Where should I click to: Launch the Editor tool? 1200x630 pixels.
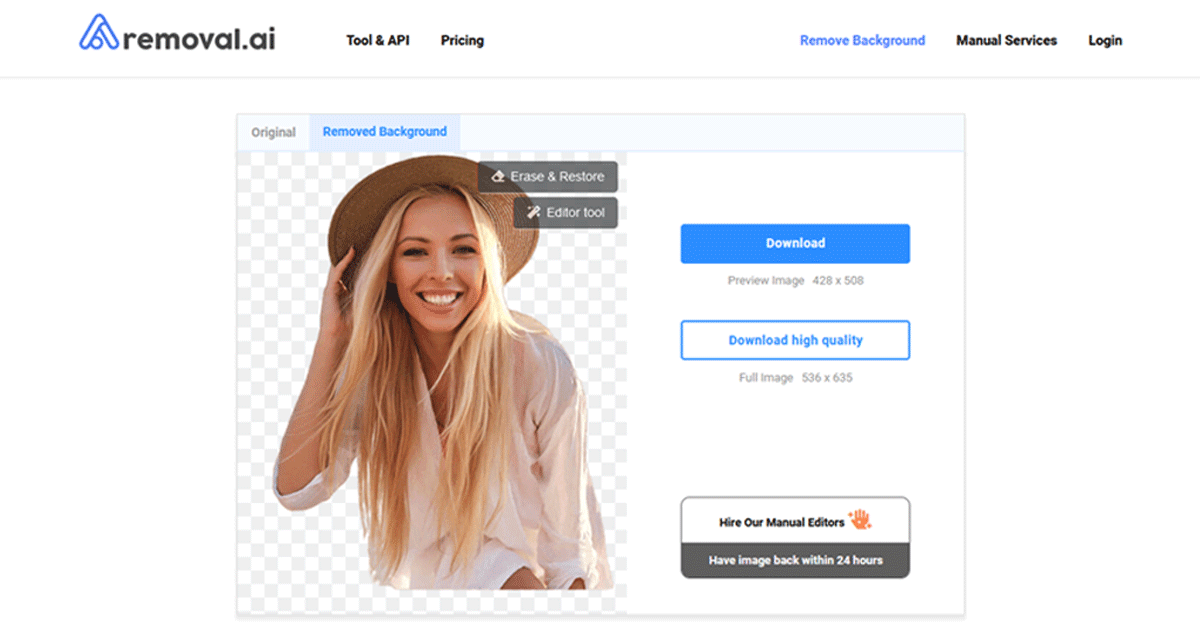(566, 213)
